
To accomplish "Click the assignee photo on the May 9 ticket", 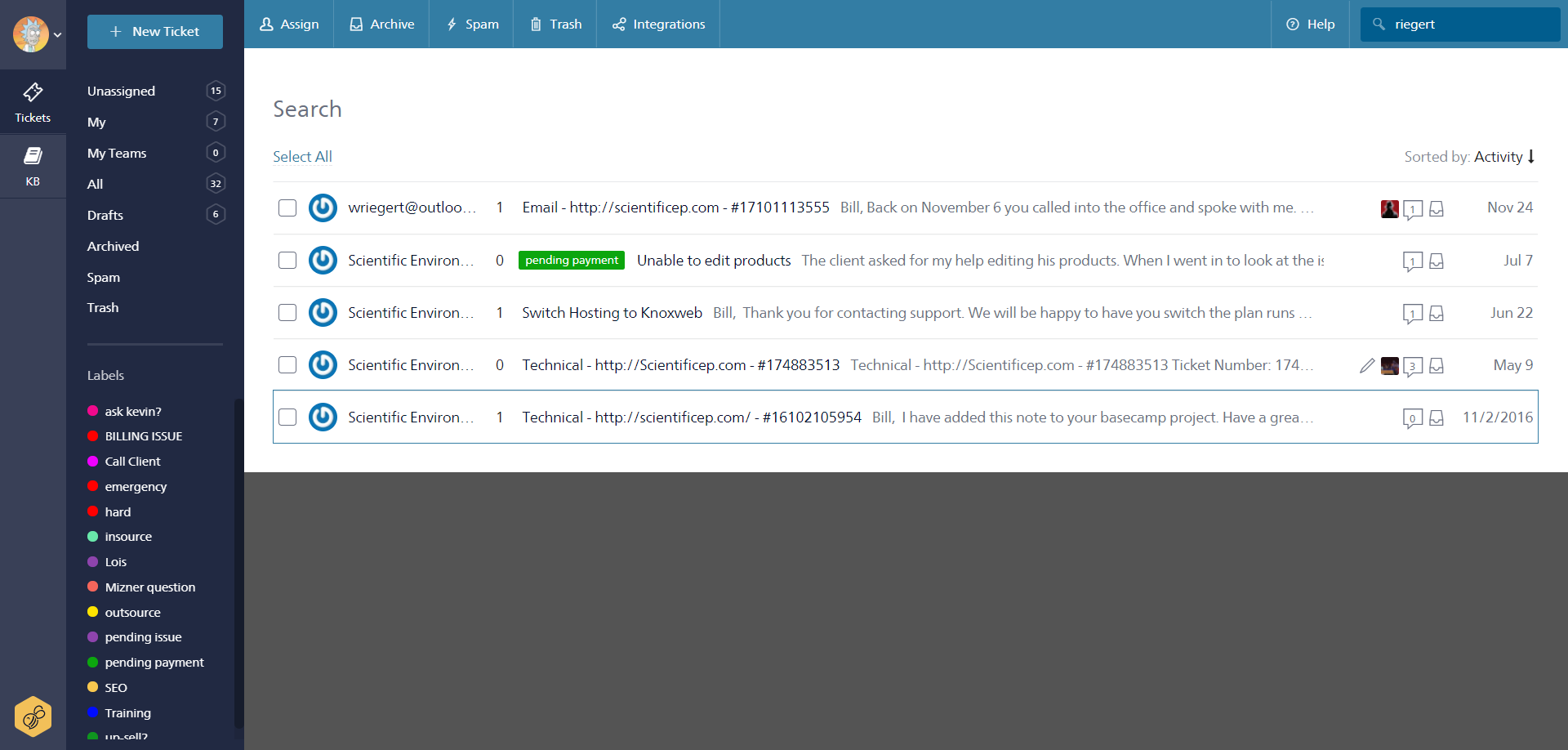I will click(x=1390, y=366).
